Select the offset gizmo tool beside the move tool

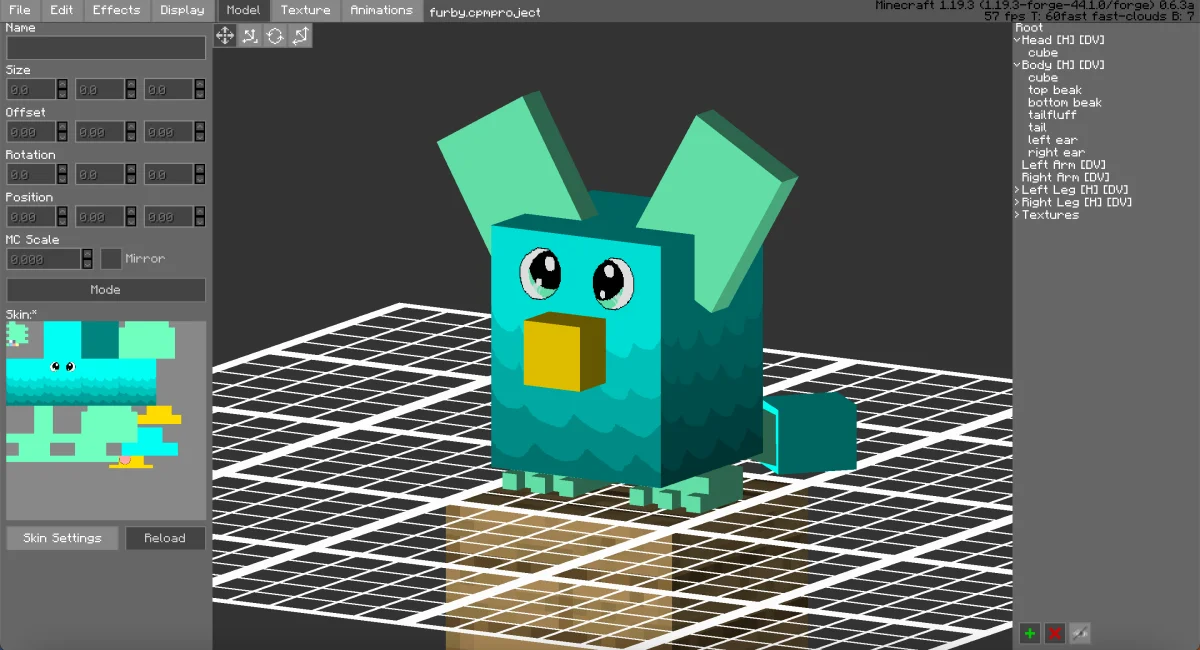[250, 36]
